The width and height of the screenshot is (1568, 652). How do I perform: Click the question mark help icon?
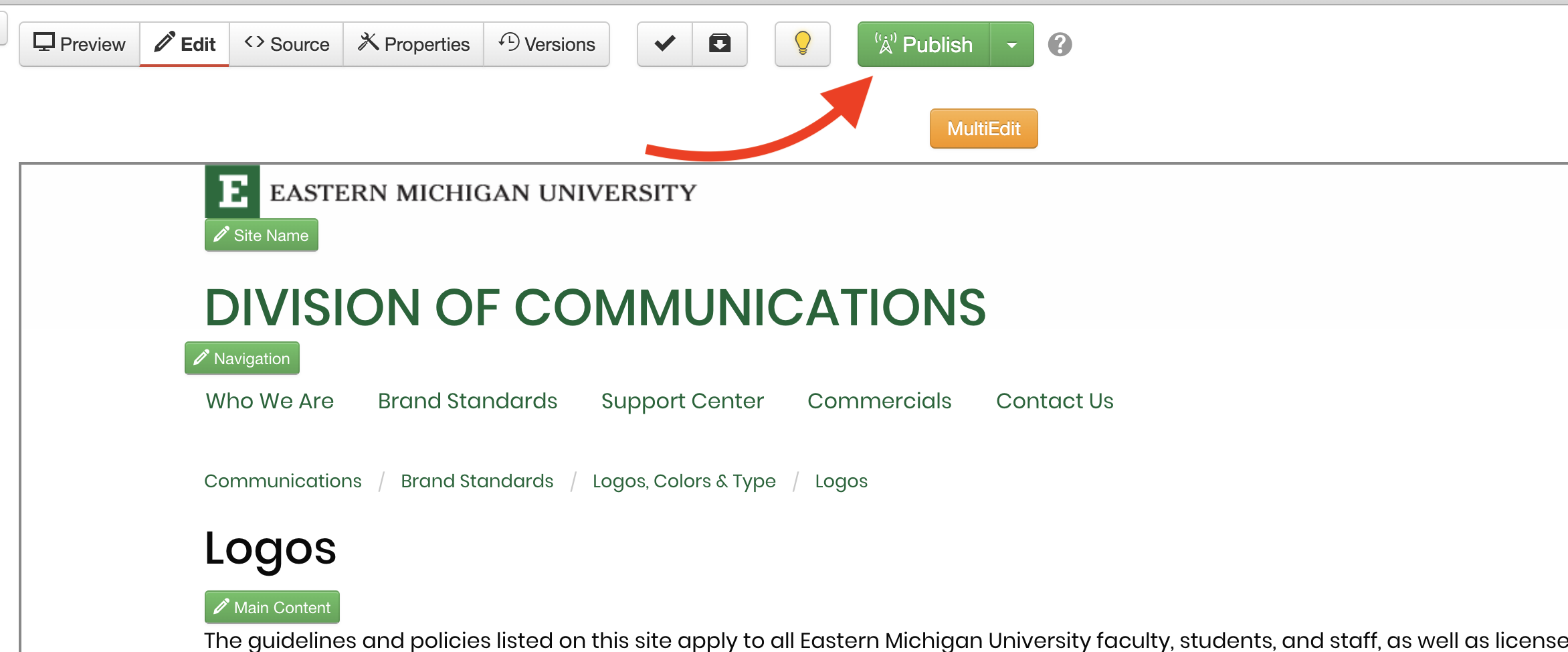(x=1060, y=45)
